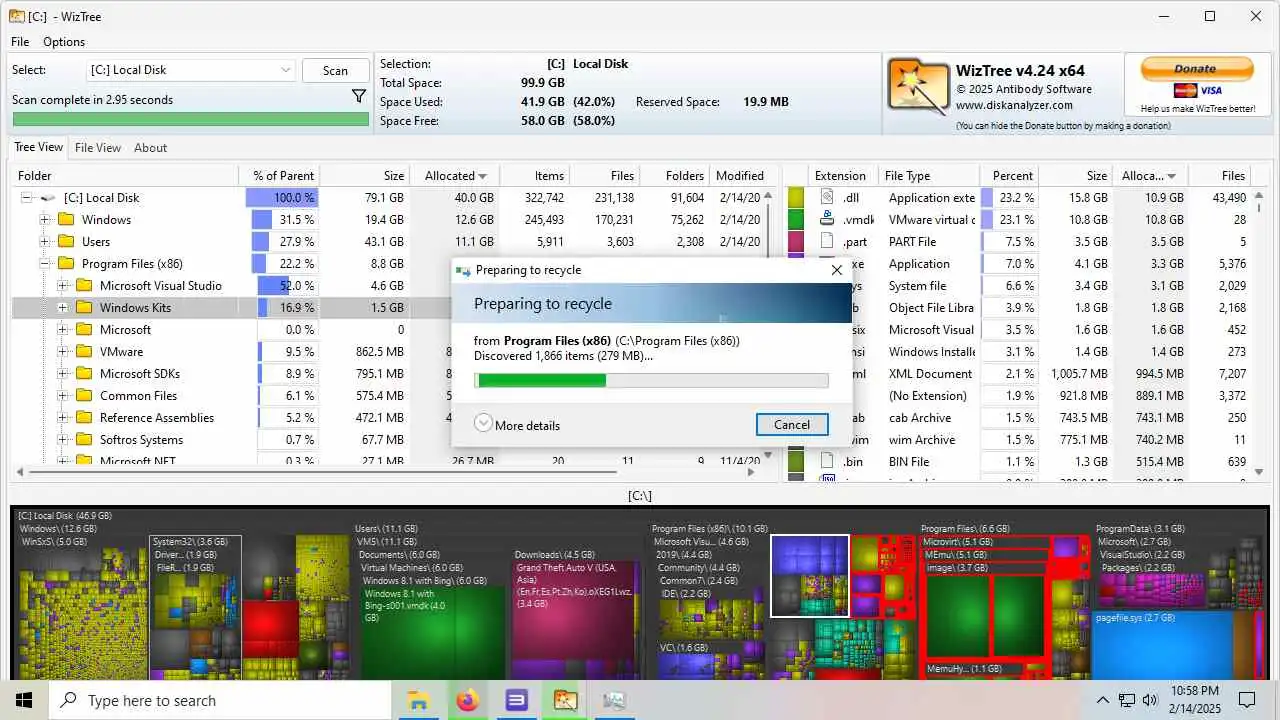
Task: Expand the Windows folder node
Action: point(45,220)
